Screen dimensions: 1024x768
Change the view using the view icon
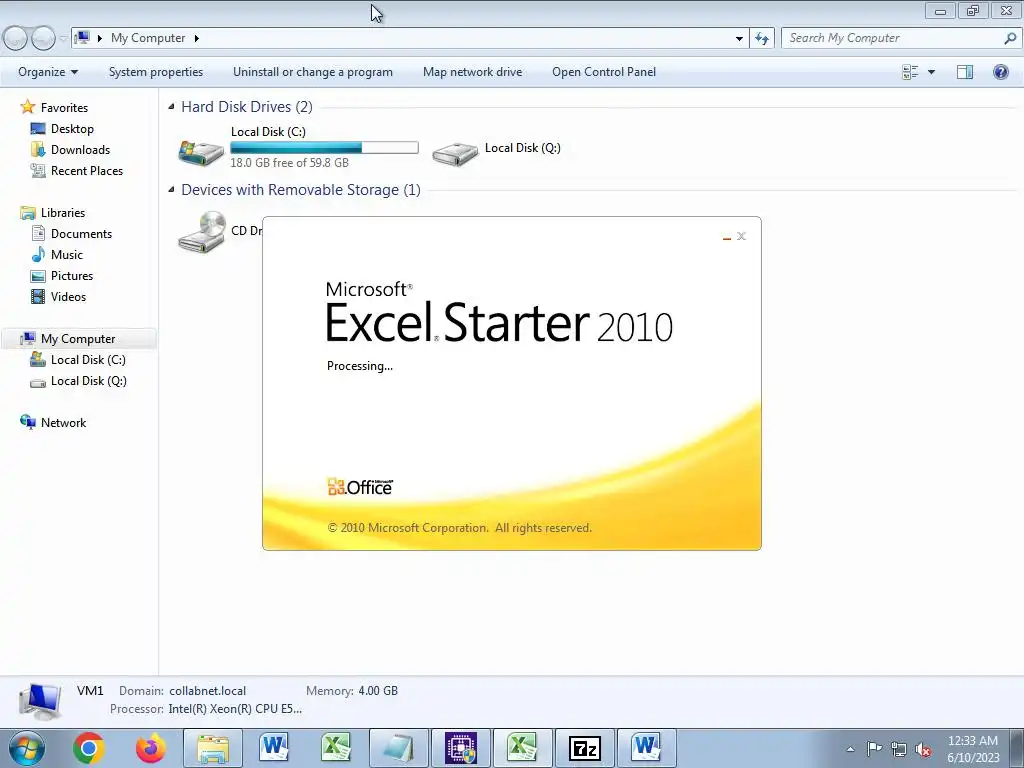pyautogui.click(x=910, y=72)
